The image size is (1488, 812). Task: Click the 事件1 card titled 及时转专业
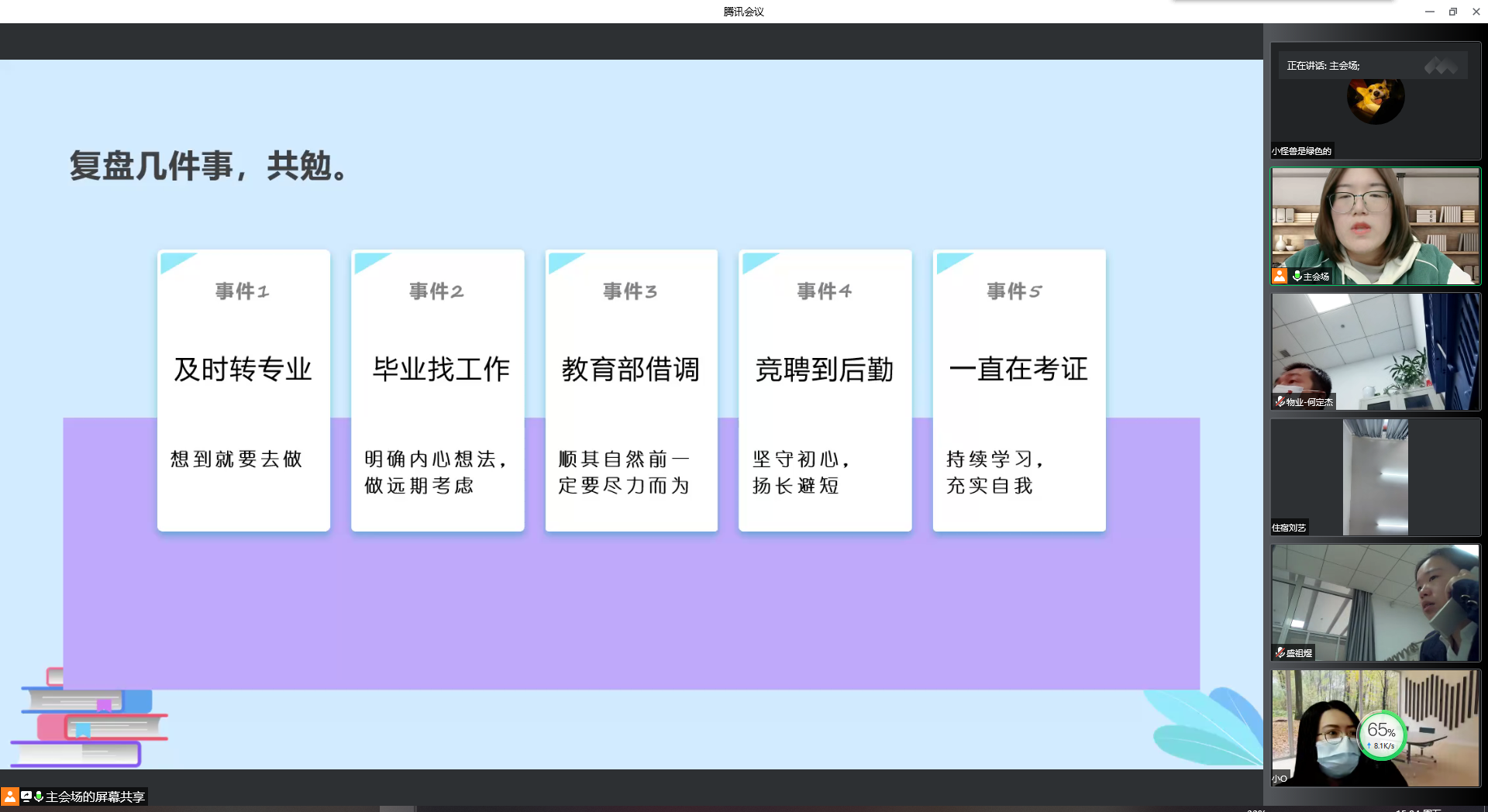click(243, 391)
